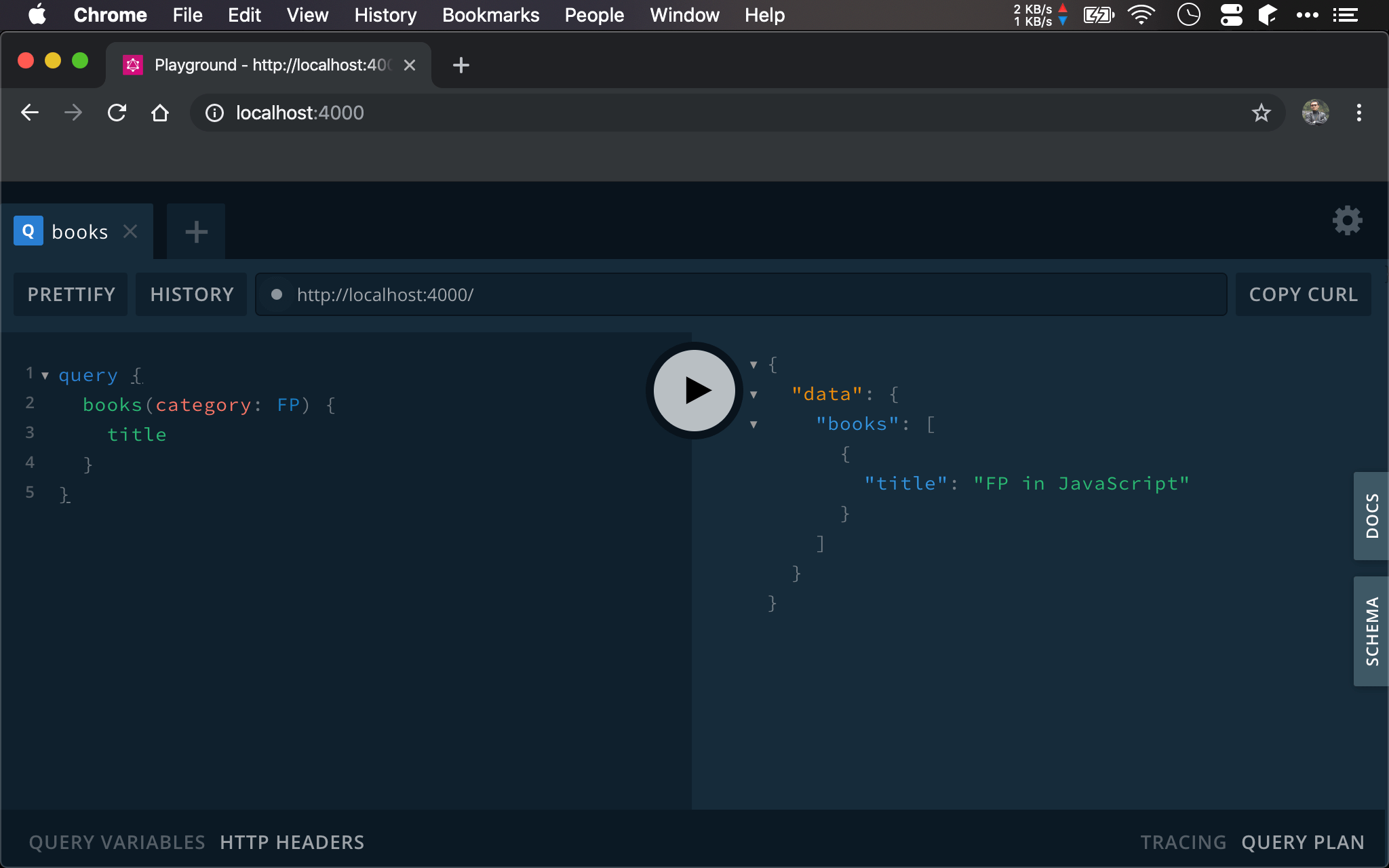Open QUERY VARIABLES panel
The width and height of the screenshot is (1389, 868).
(115, 841)
